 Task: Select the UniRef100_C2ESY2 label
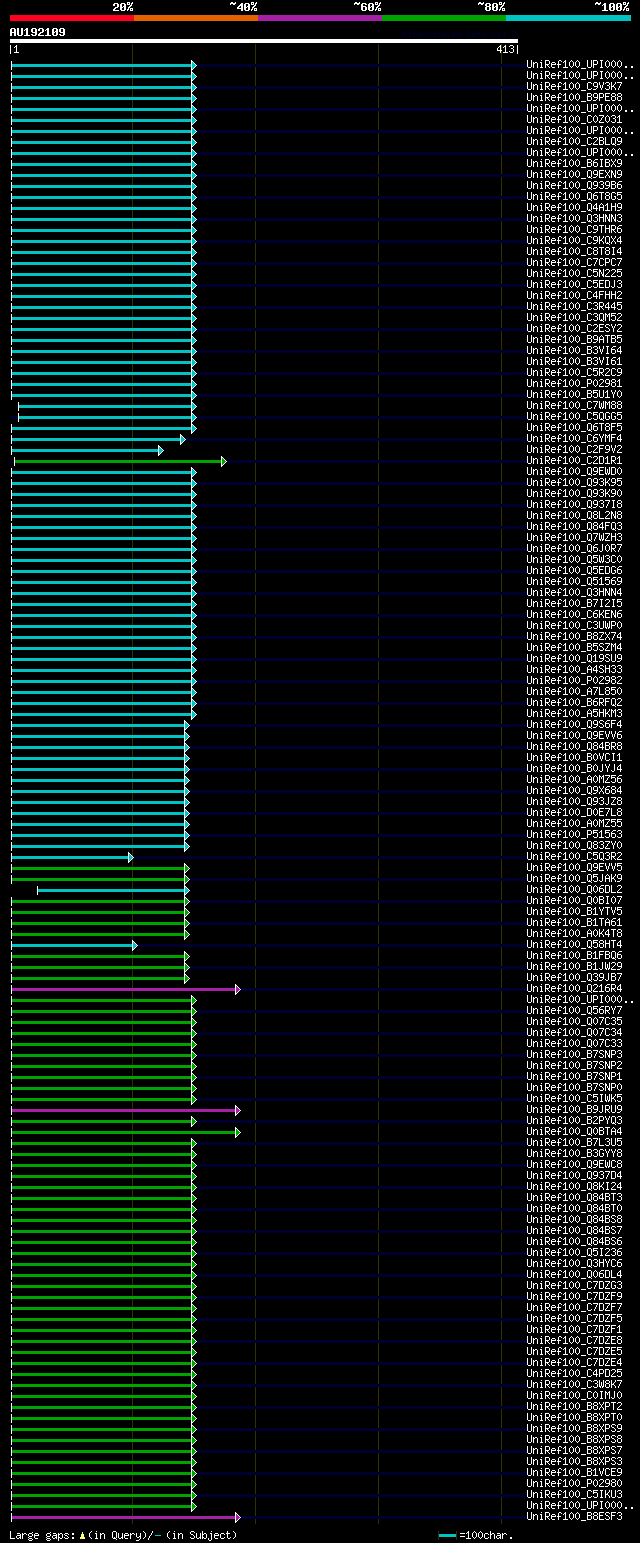click(574, 329)
